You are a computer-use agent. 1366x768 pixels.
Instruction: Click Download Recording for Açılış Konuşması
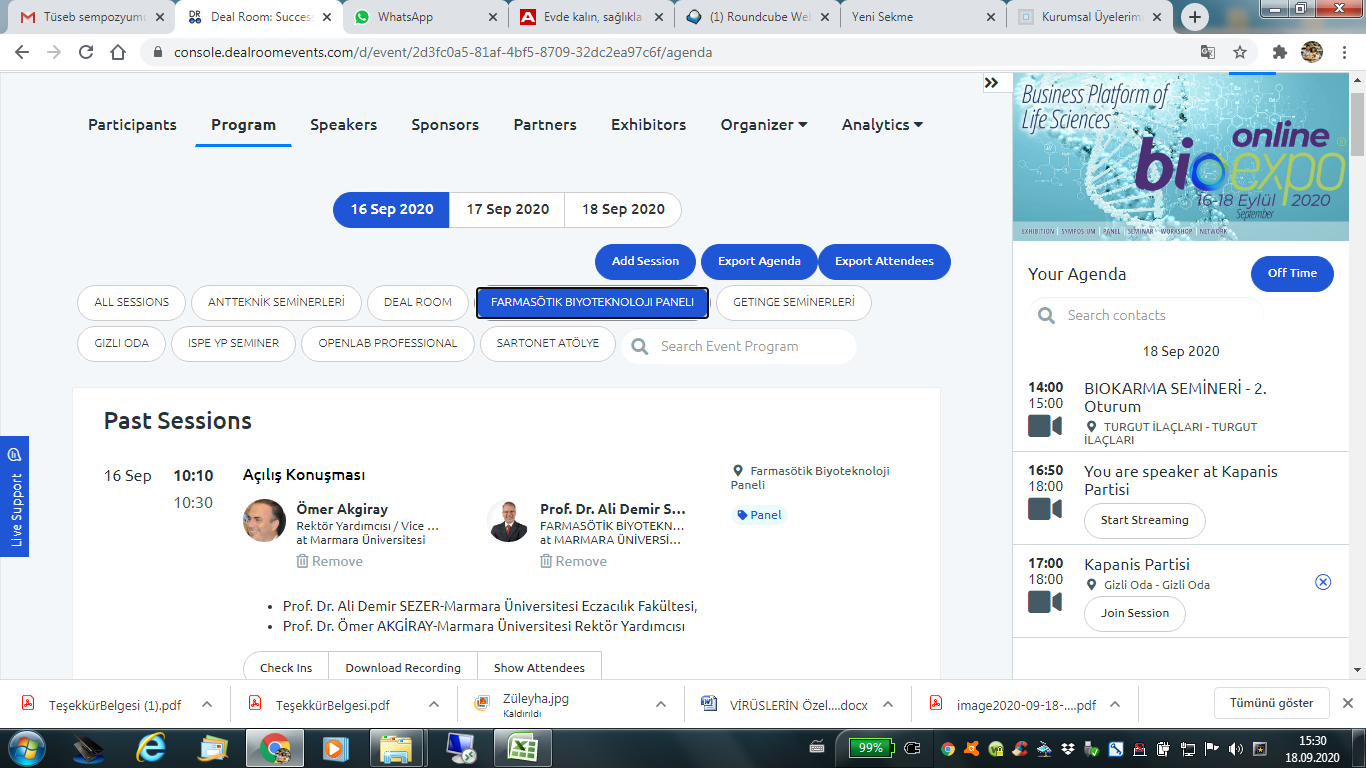tap(403, 668)
